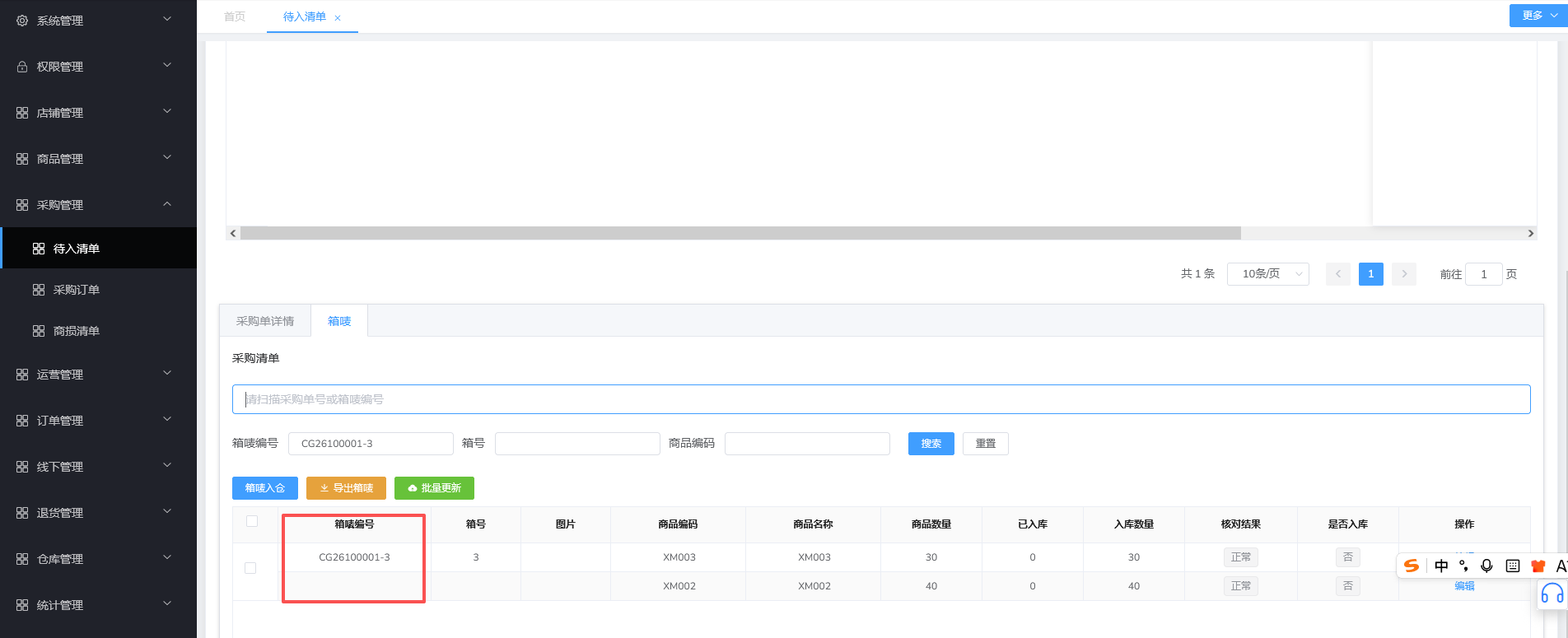Viewport: 1568px width, 638px height.
Task: Click the 搜索 button
Action: (x=931, y=444)
